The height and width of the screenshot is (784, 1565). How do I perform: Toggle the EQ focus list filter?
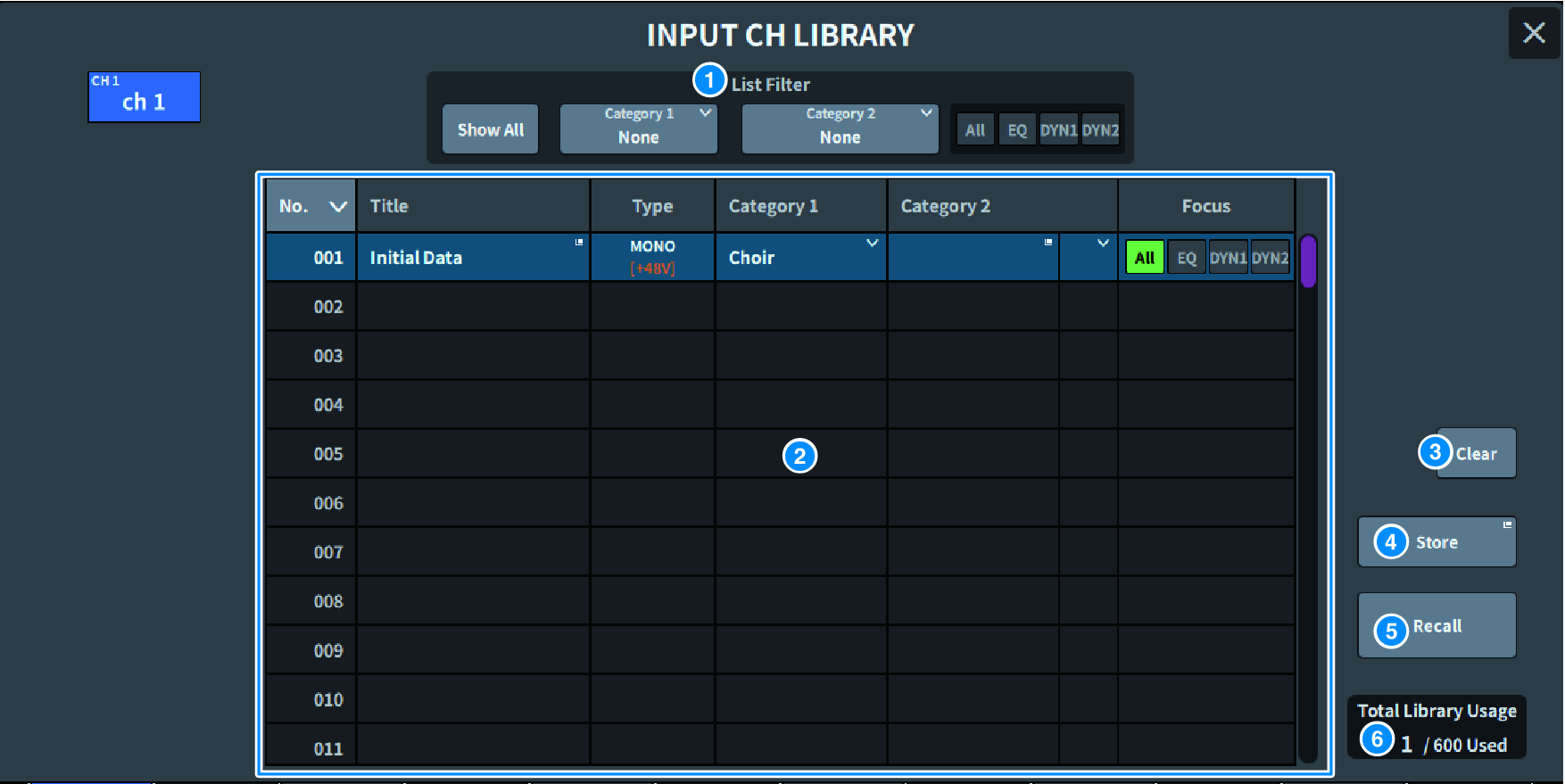point(1016,130)
